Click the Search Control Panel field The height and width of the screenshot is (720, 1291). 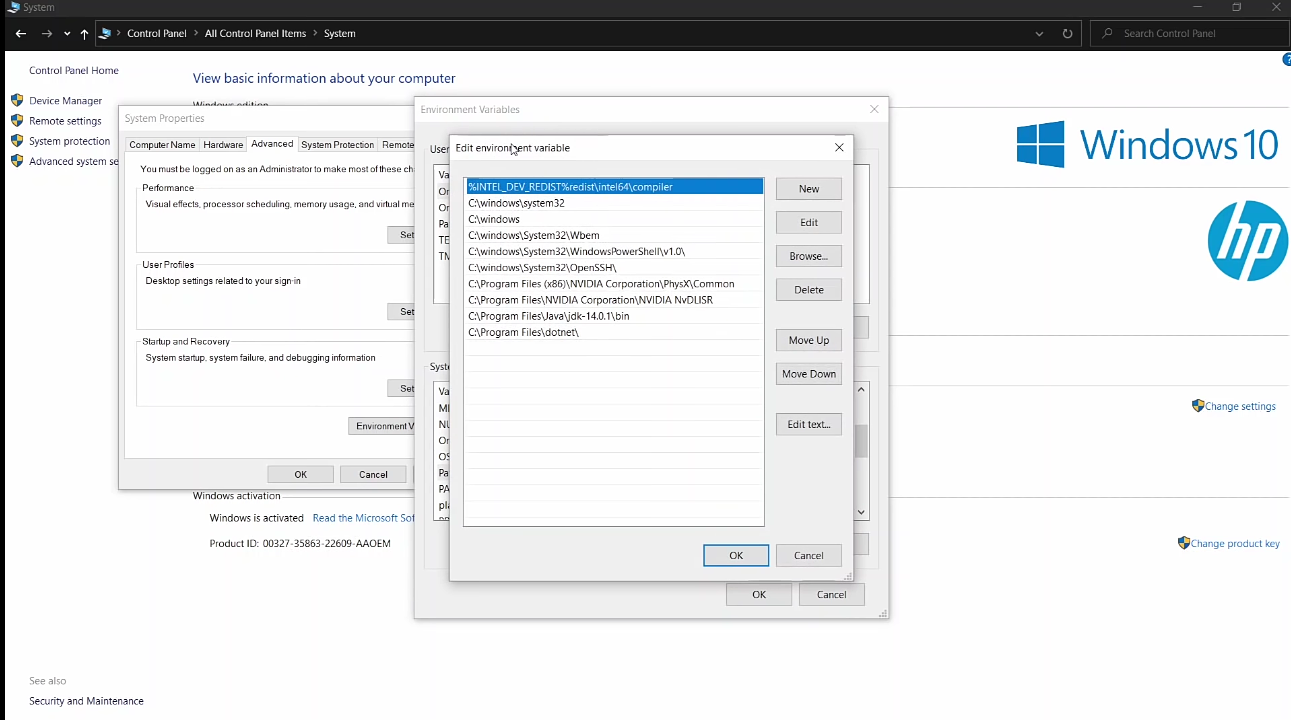[1190, 34]
